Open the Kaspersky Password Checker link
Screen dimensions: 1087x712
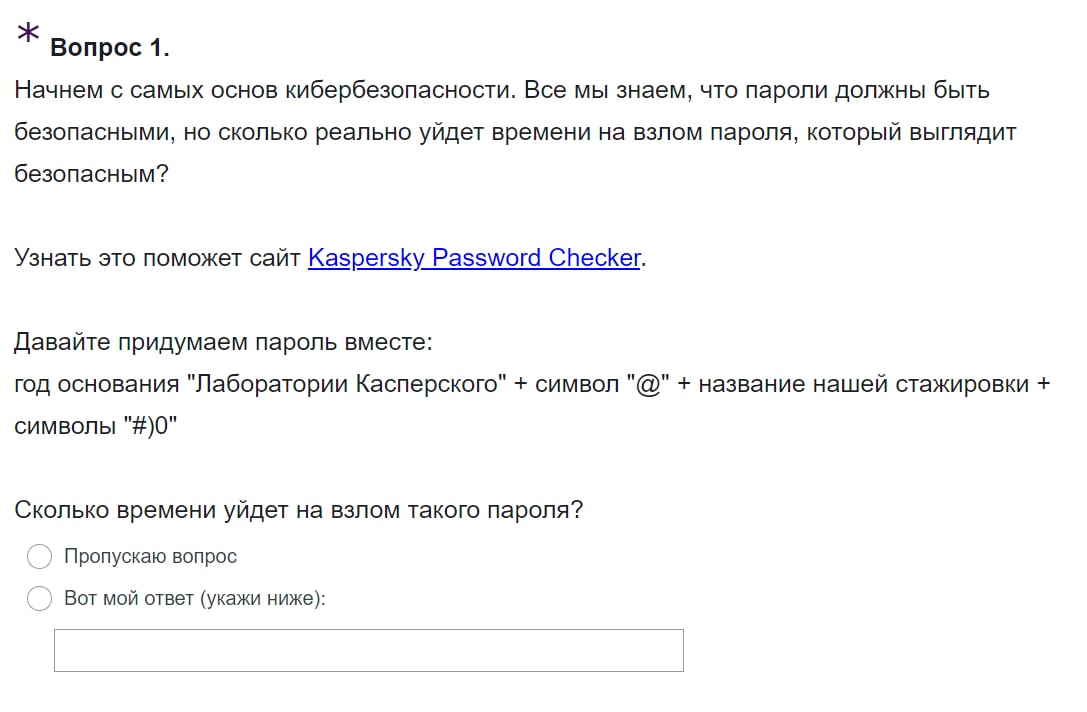point(474,258)
